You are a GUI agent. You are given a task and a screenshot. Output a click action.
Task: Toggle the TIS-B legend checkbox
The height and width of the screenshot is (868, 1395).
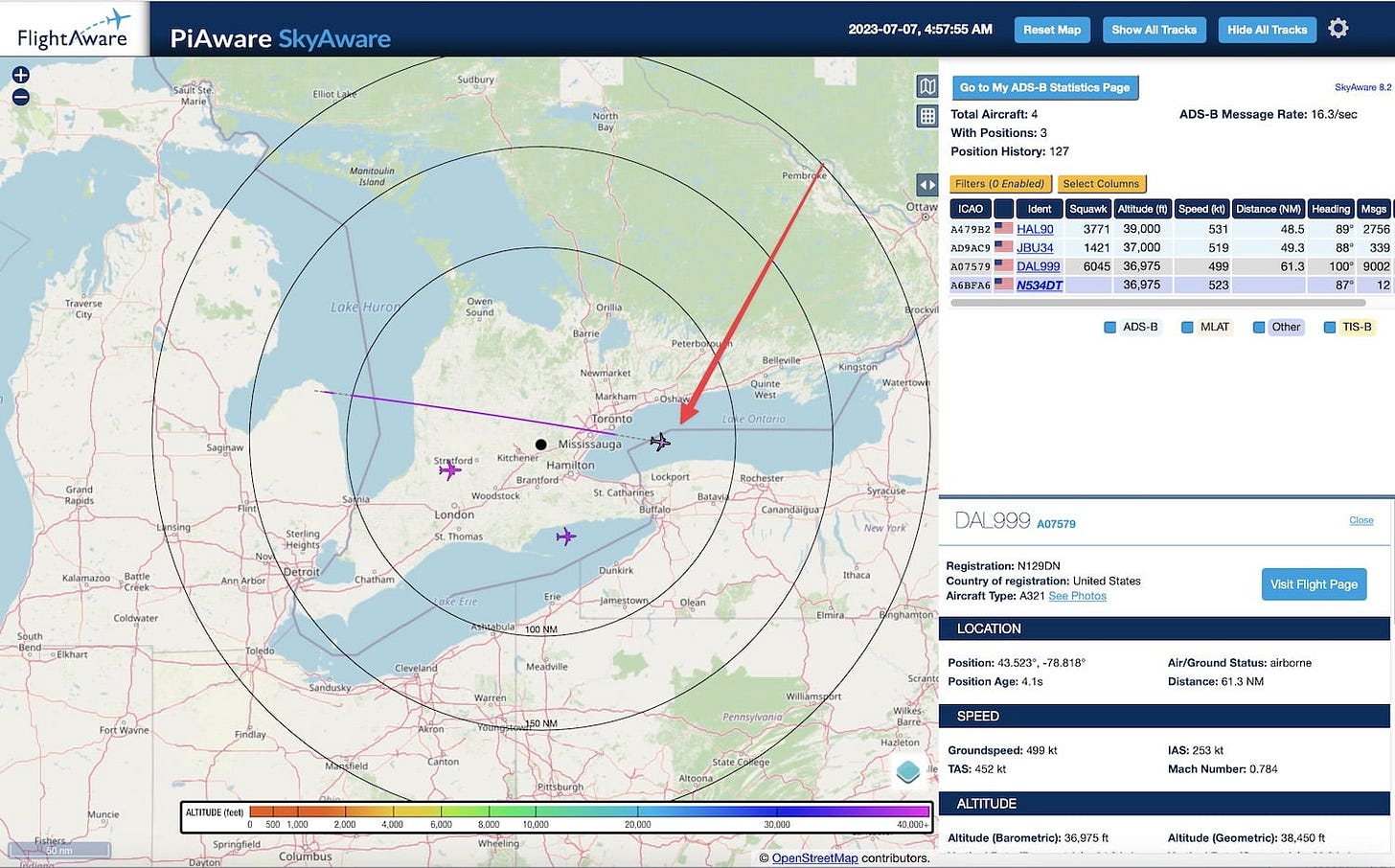click(1329, 328)
